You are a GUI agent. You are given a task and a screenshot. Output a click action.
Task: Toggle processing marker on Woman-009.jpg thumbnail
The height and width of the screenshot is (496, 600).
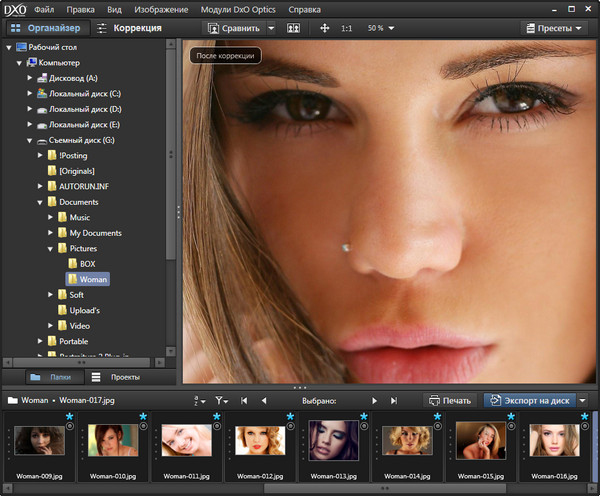coord(69,426)
